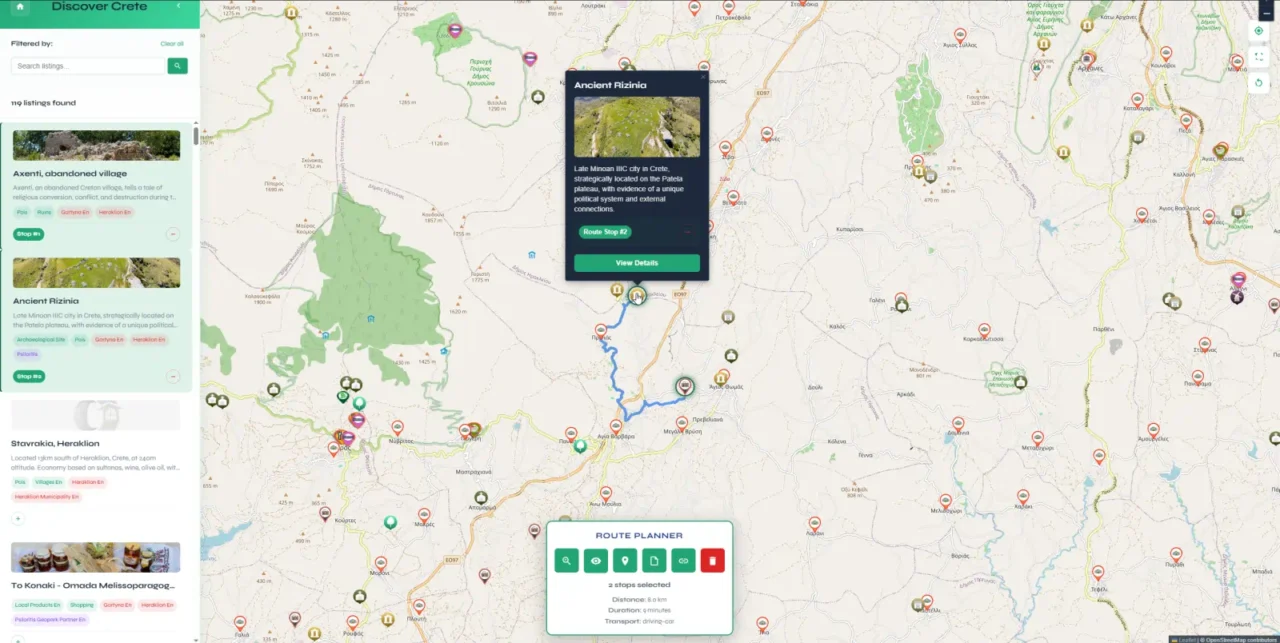Click the document icon in Route Planner

tap(654, 561)
